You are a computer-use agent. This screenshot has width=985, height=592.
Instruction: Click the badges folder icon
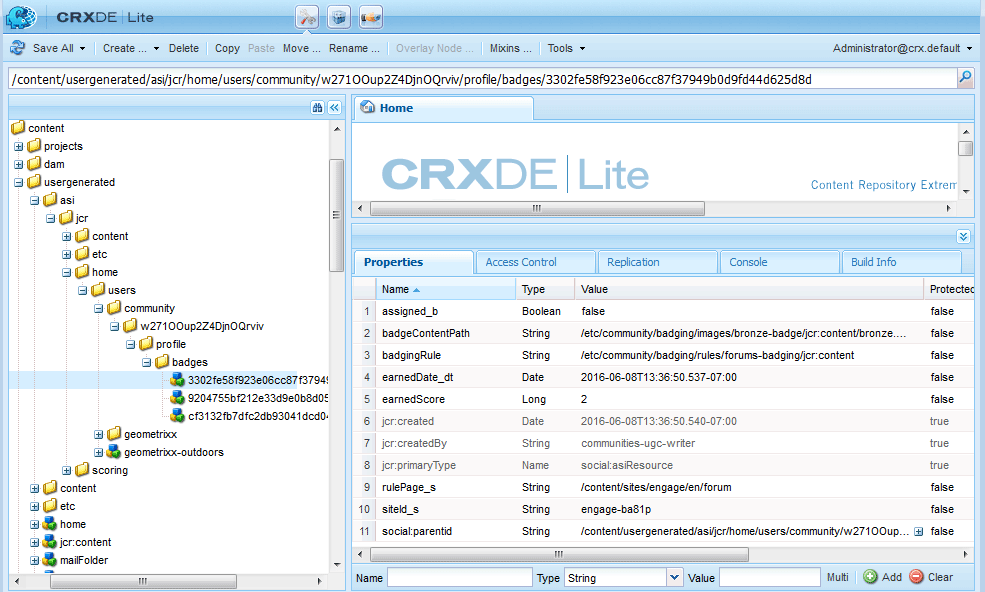(x=162, y=362)
